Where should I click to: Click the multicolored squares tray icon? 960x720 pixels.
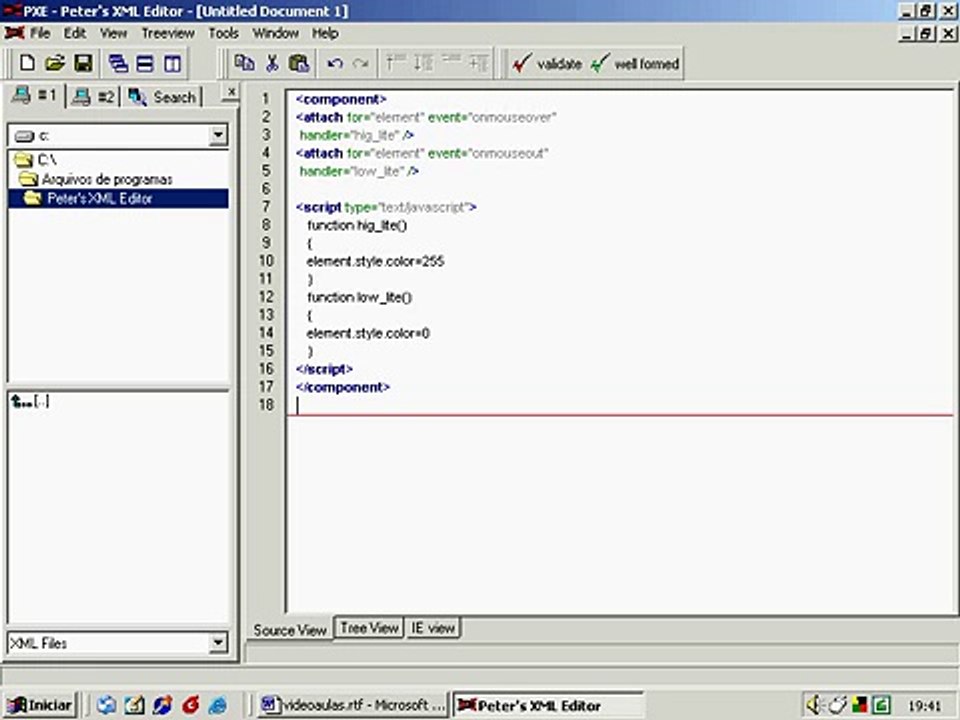tap(860, 705)
